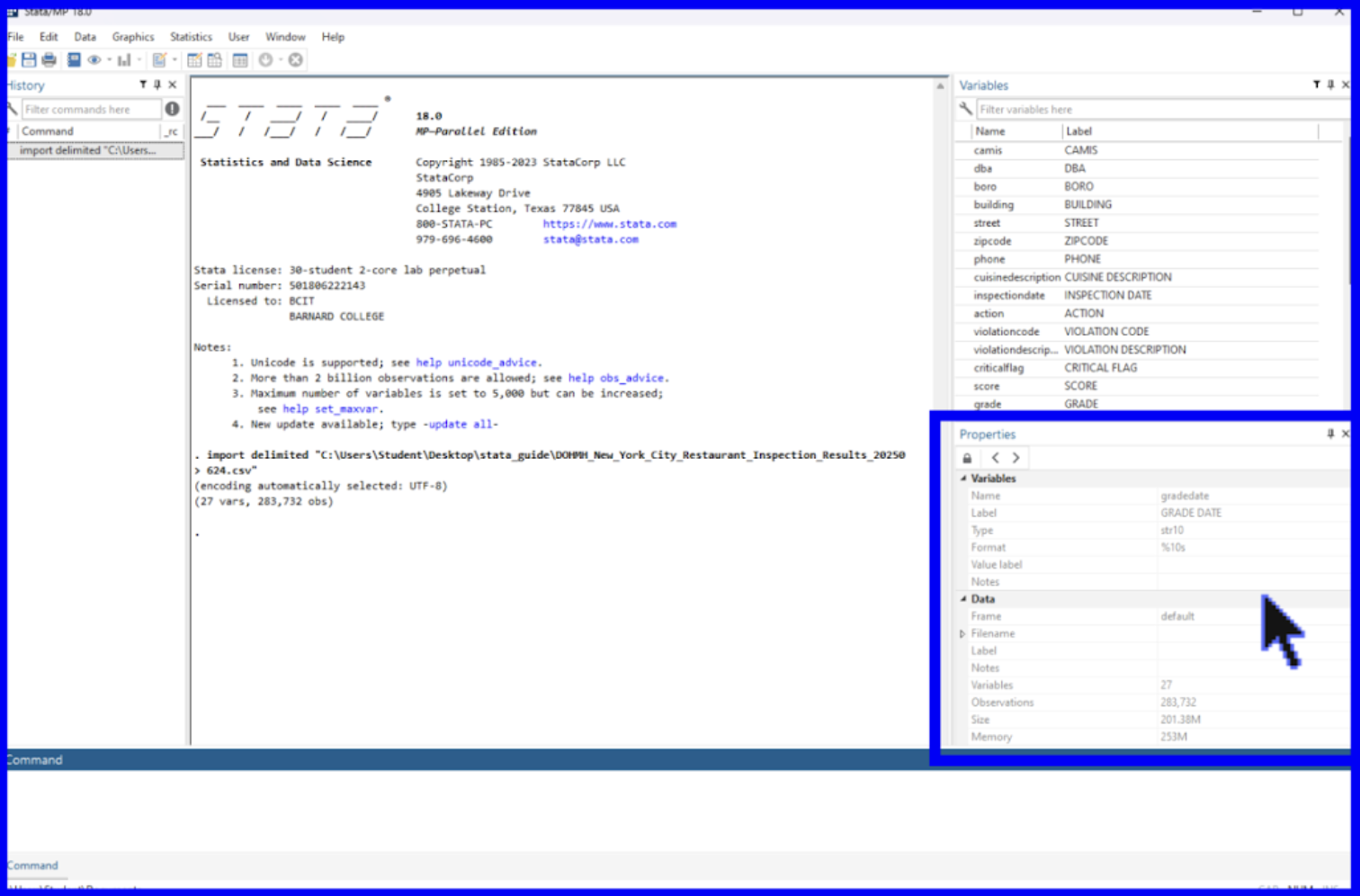Open the Data menu
The image size is (1360, 896).
(85, 37)
